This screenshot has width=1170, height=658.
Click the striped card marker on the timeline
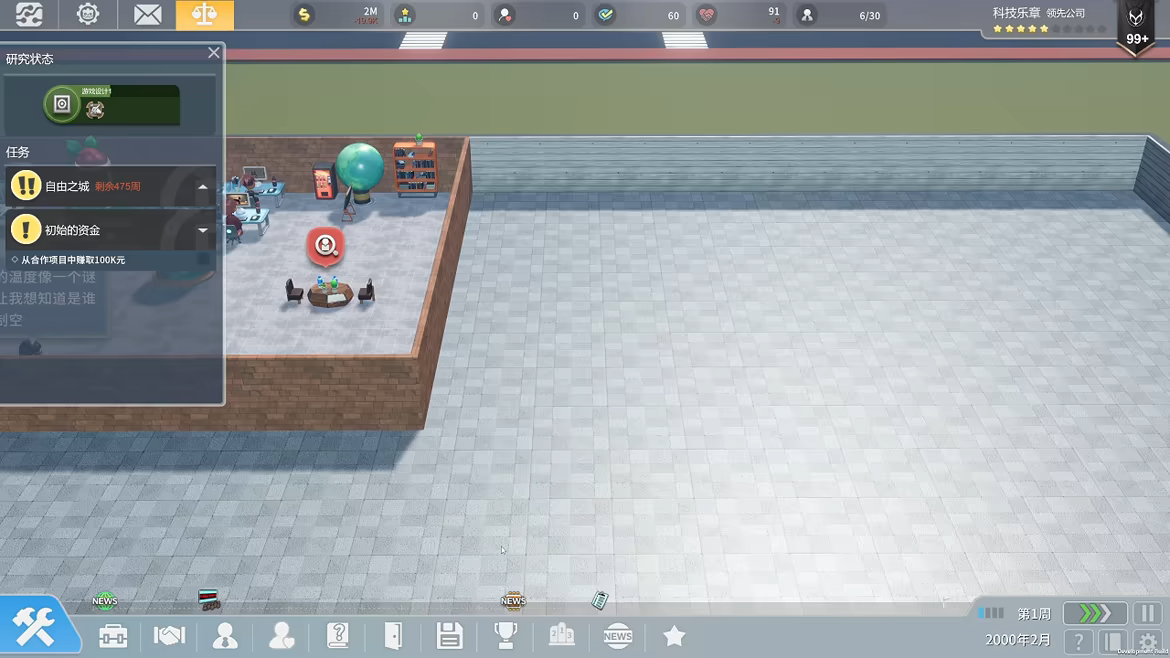click(209, 599)
